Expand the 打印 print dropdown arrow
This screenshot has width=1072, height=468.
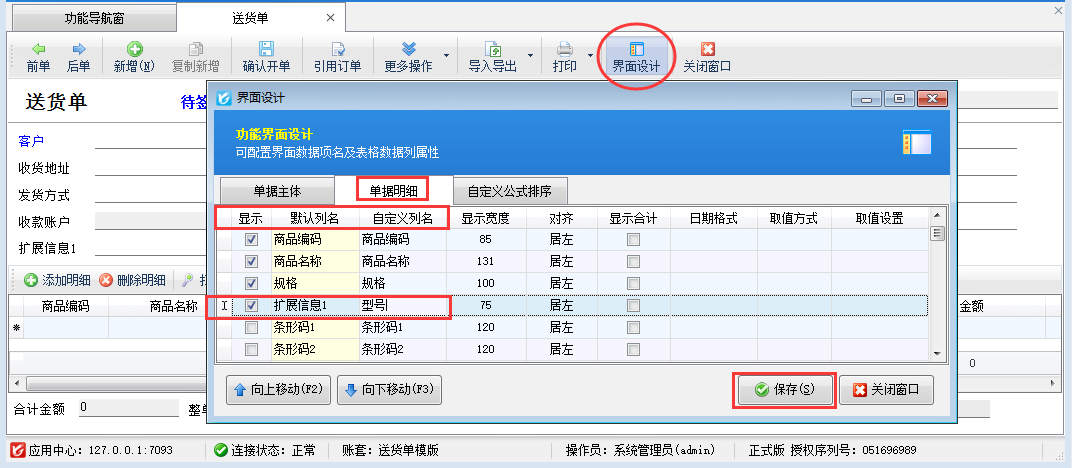[x=591, y=56]
